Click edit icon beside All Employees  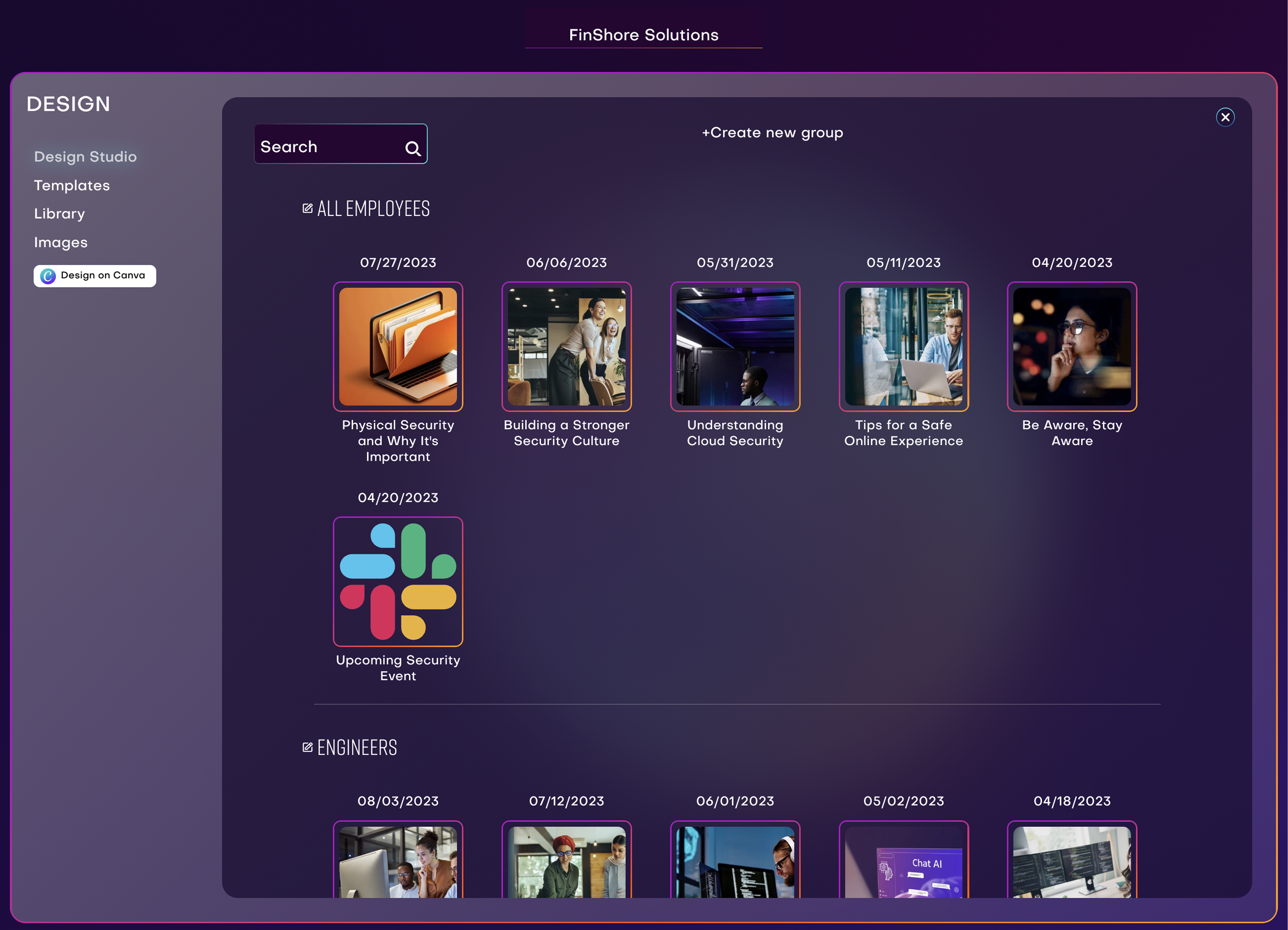pyautogui.click(x=307, y=208)
